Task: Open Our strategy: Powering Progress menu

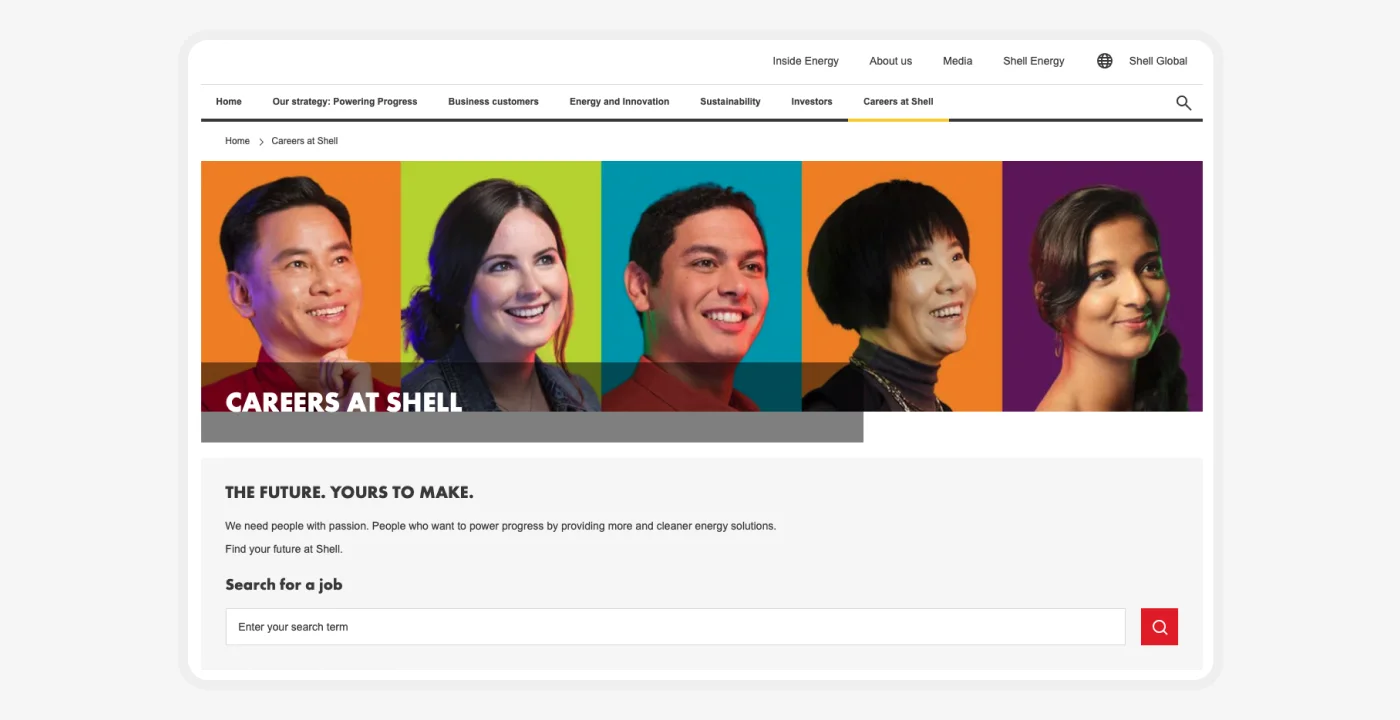Action: click(345, 102)
